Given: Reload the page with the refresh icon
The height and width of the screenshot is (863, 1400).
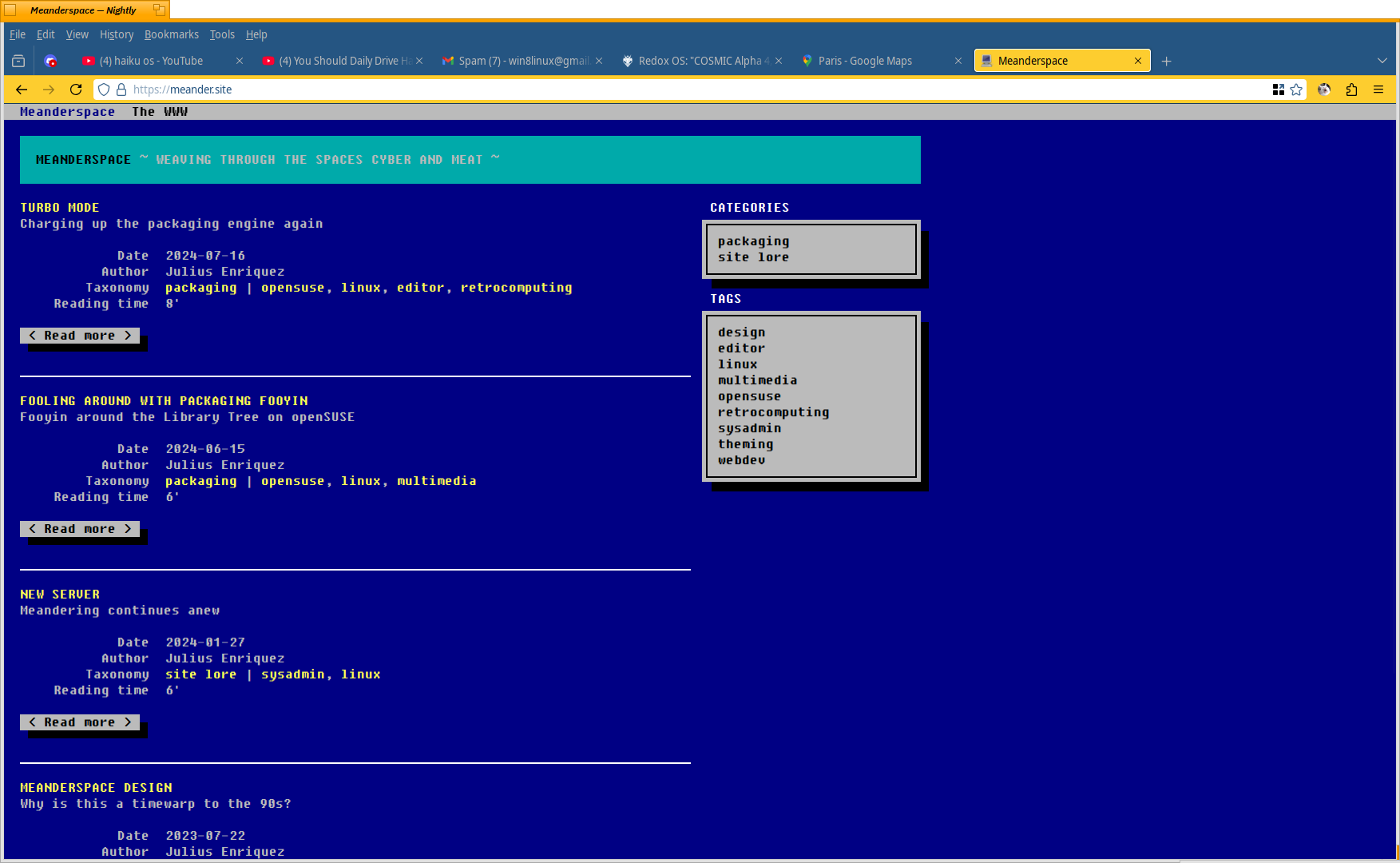Looking at the screenshot, I should click(76, 89).
